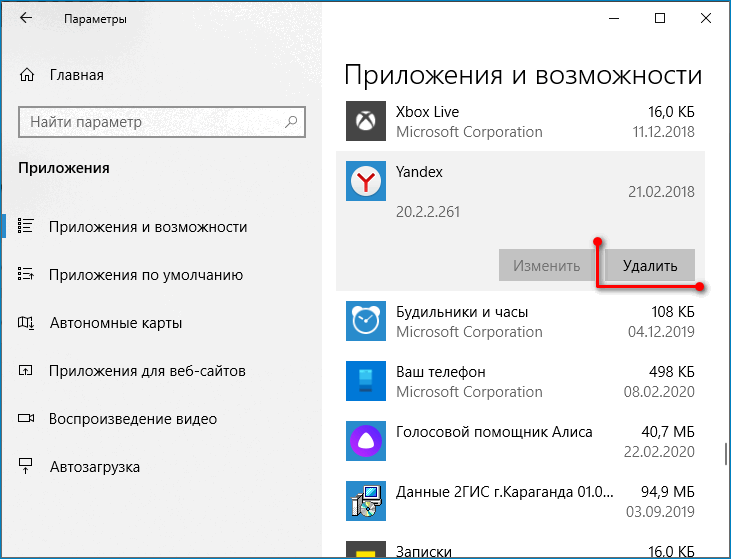Select Приложения для веб-сайтов
This screenshot has height=559, width=731.
pyautogui.click(x=147, y=371)
